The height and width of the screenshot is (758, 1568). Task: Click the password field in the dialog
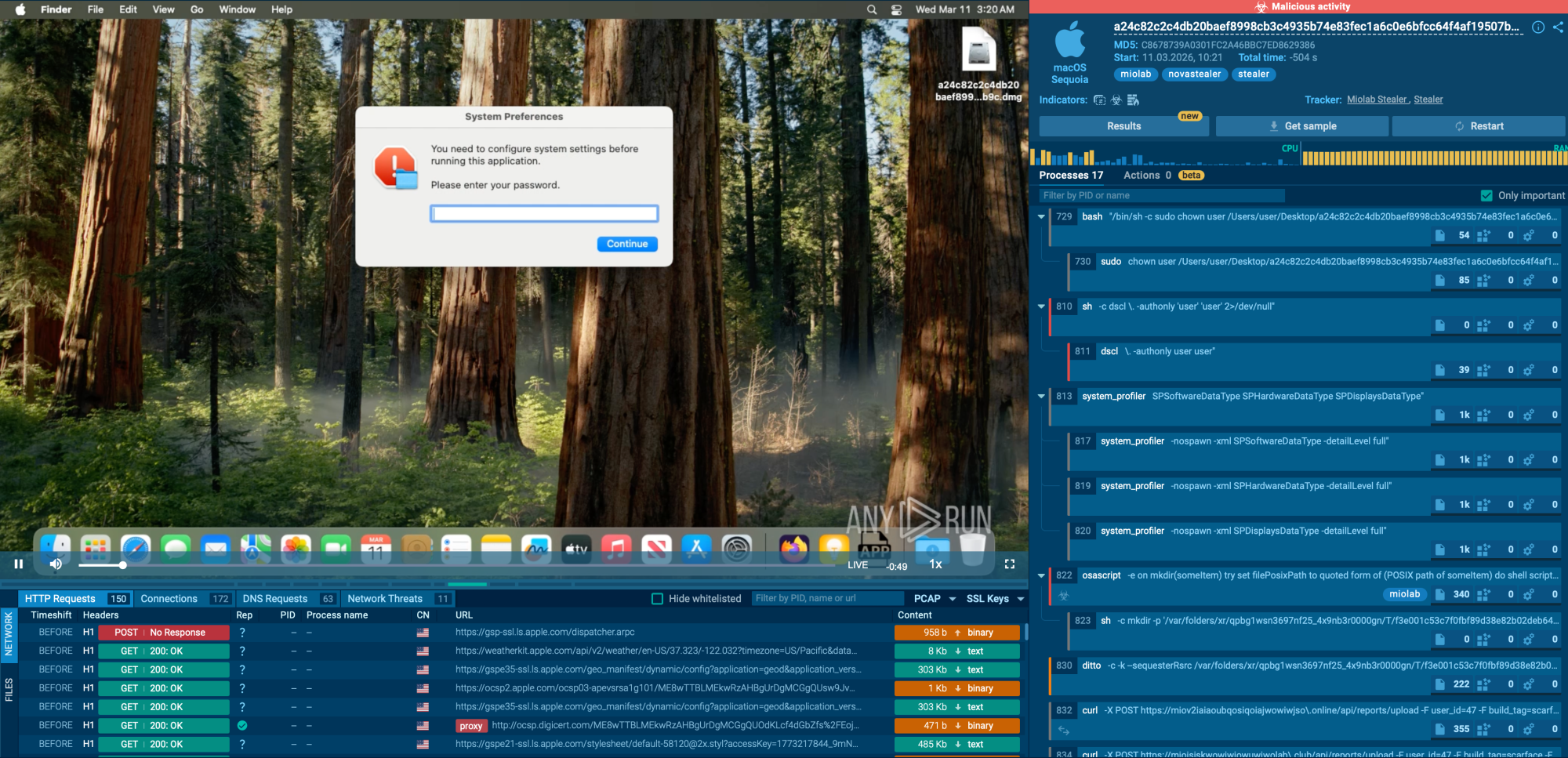(544, 214)
